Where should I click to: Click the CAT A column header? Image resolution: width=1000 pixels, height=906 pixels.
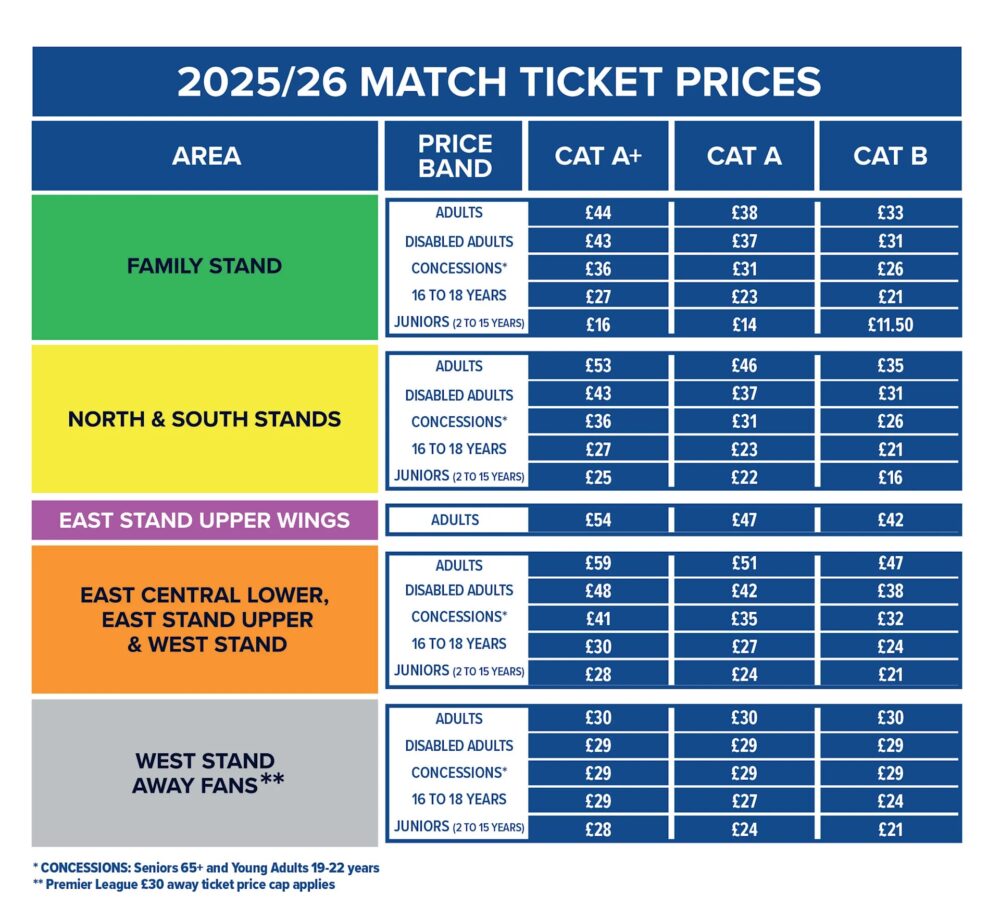click(x=744, y=156)
